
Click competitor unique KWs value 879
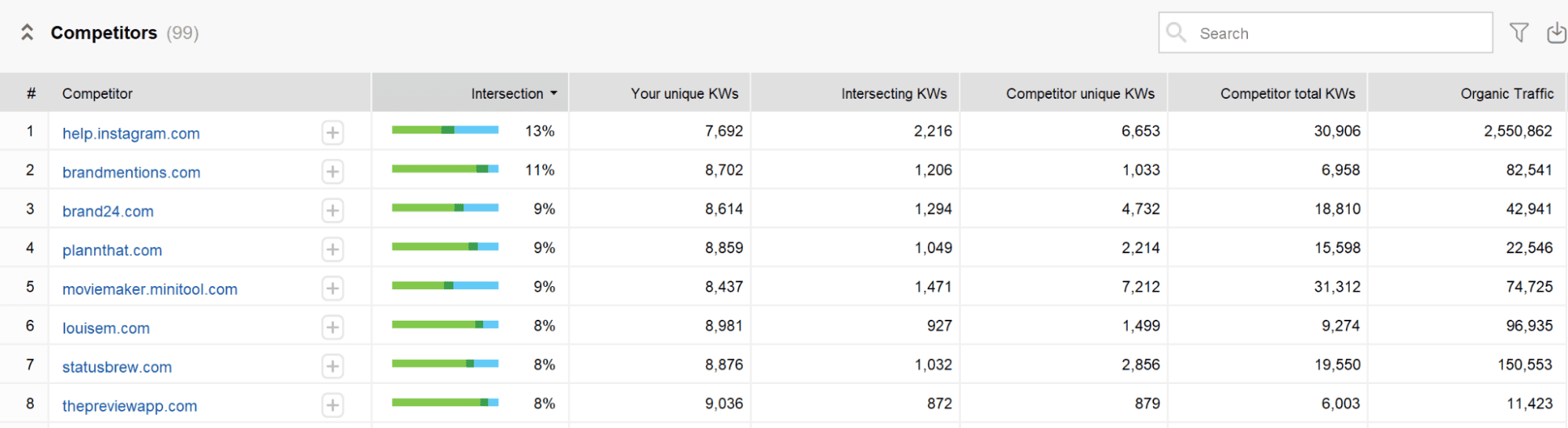tap(1147, 404)
